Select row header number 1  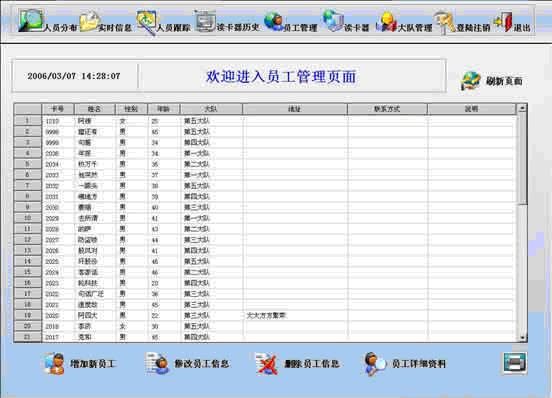(x=27, y=121)
